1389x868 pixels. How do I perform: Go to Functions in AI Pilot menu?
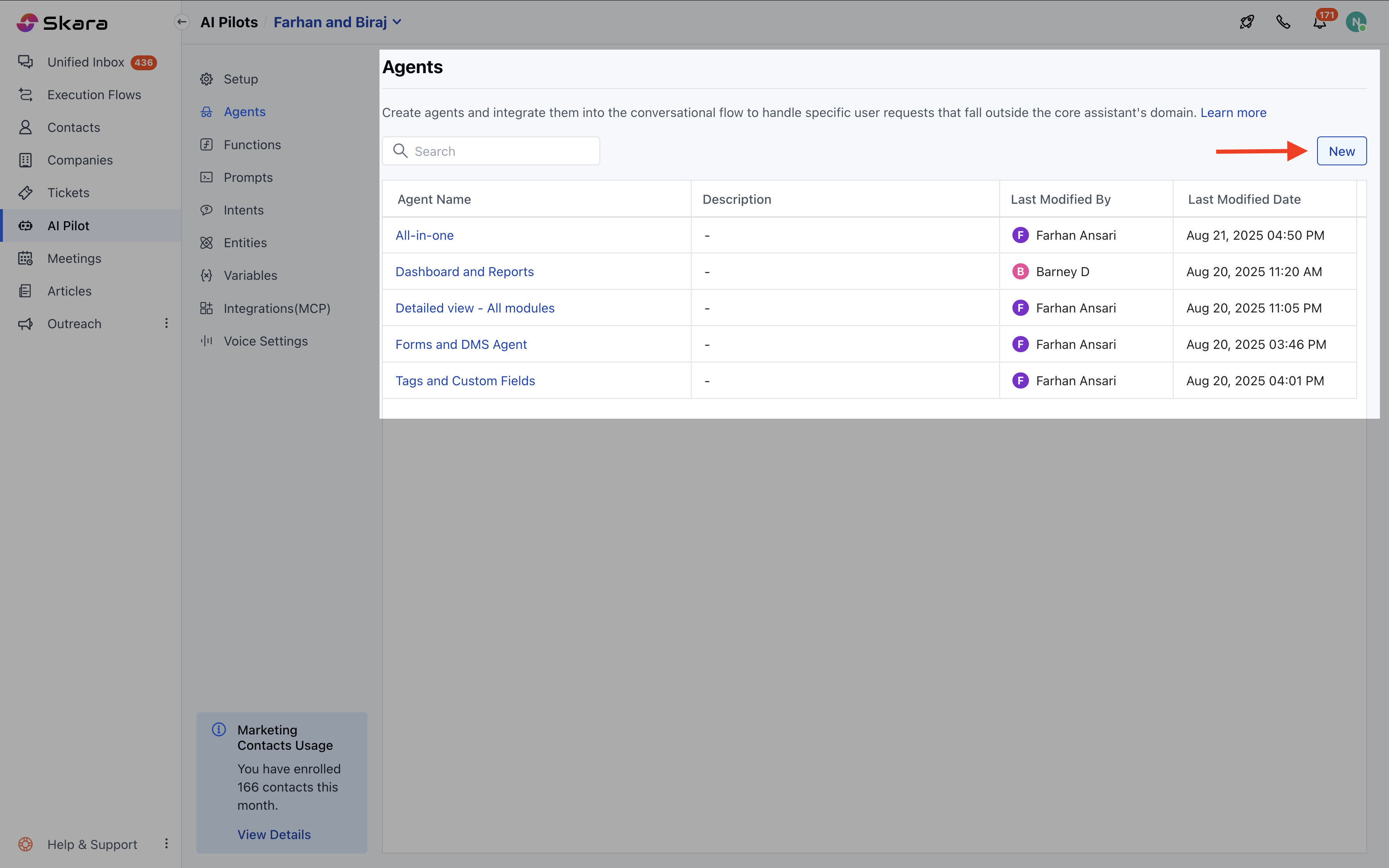(x=252, y=145)
